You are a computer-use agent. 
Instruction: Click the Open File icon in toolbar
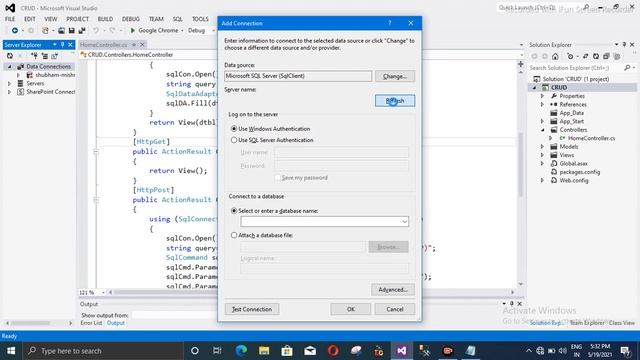pos(61,31)
